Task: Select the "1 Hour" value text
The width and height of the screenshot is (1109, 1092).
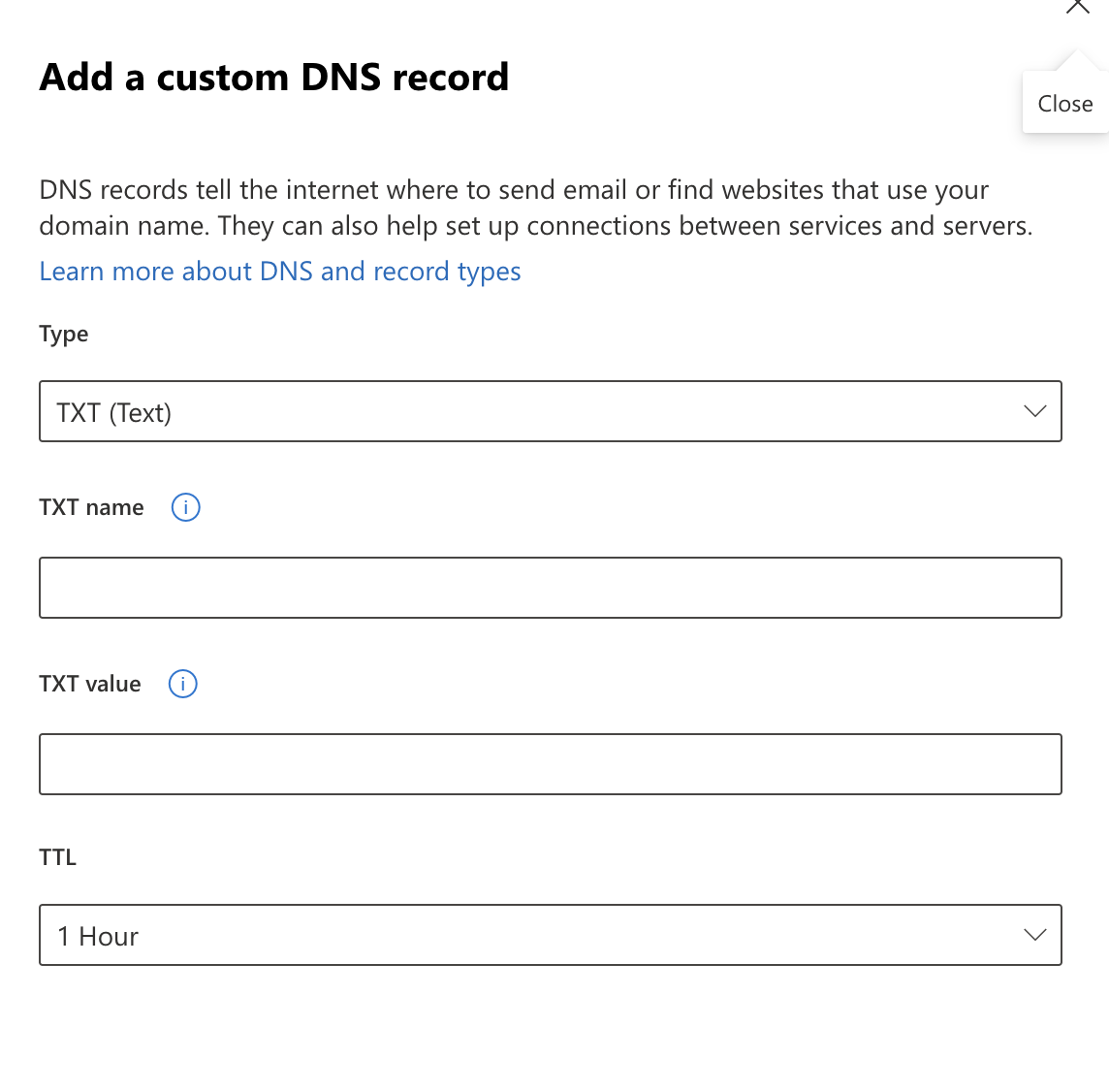Action: tap(98, 937)
